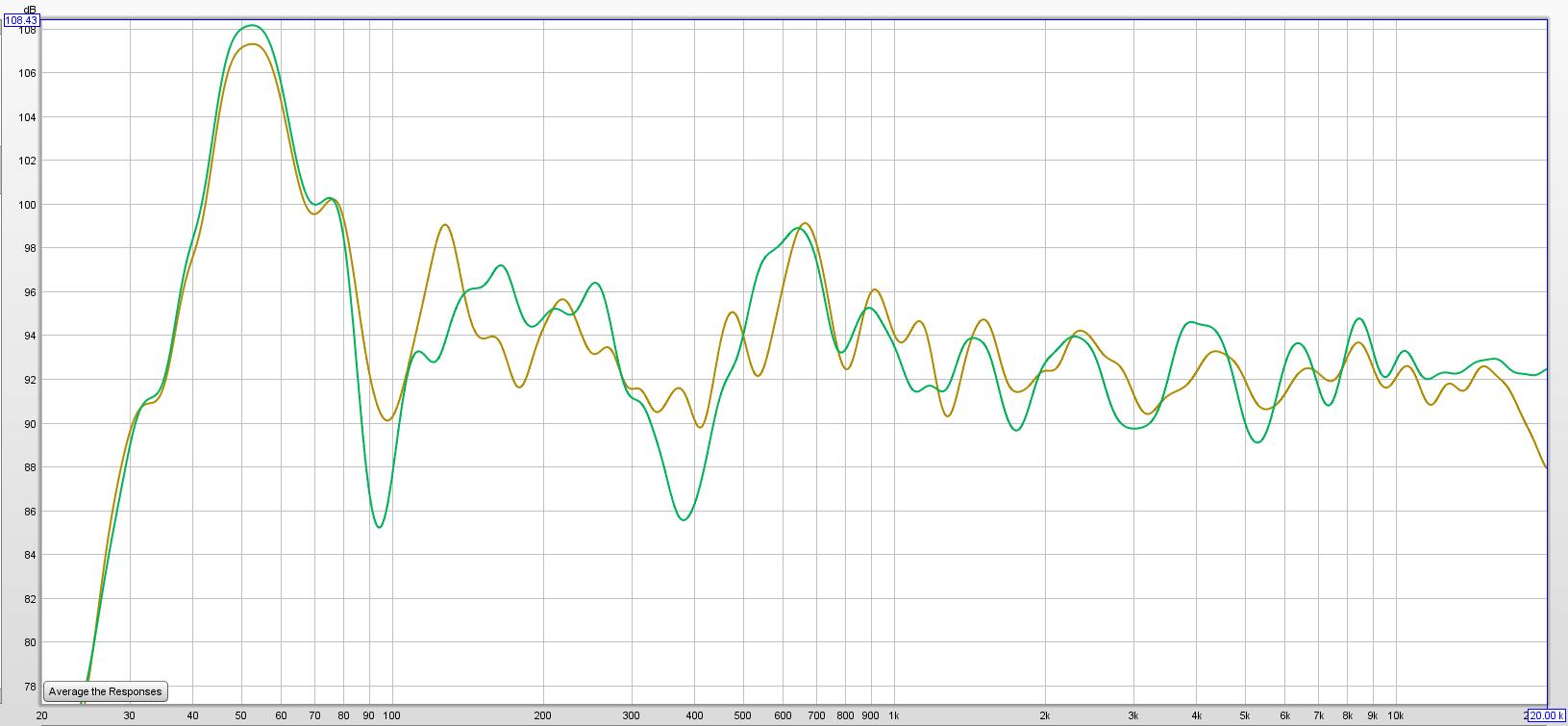The width and height of the screenshot is (1568, 726).
Task: Click the 100 label on the dB axis
Action: (x=28, y=205)
